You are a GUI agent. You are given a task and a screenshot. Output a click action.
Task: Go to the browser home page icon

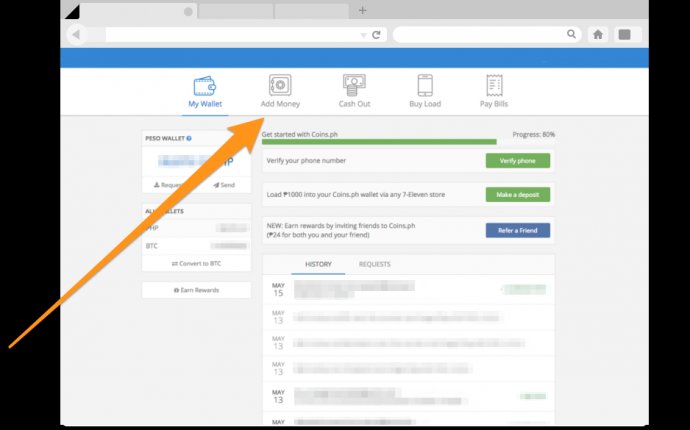pyautogui.click(x=598, y=34)
